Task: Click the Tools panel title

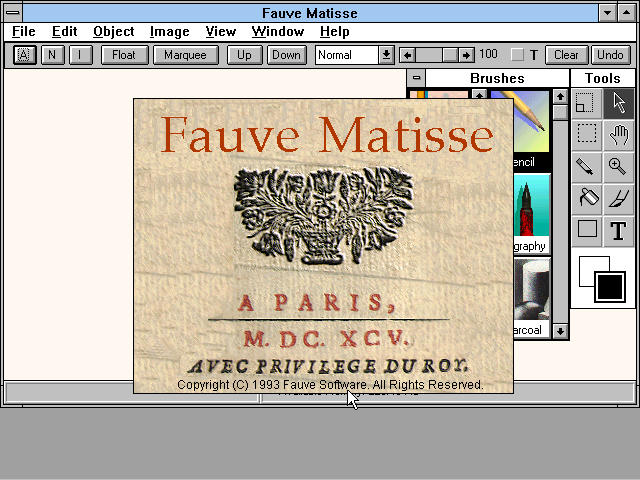Action: pos(602,78)
